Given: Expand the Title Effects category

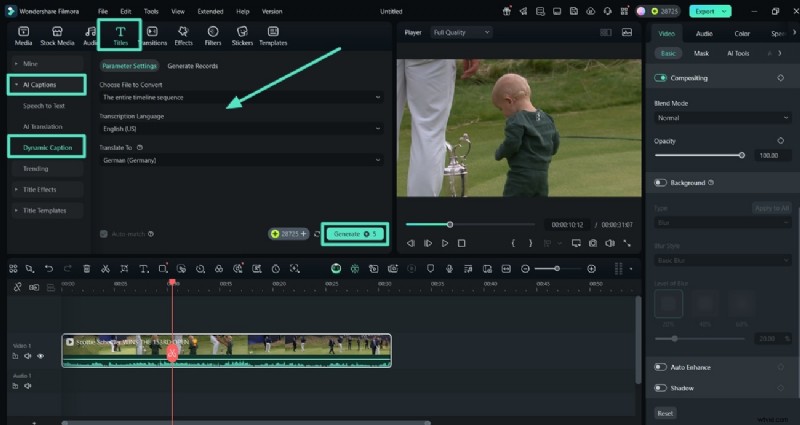Looking at the screenshot, I should [40, 189].
